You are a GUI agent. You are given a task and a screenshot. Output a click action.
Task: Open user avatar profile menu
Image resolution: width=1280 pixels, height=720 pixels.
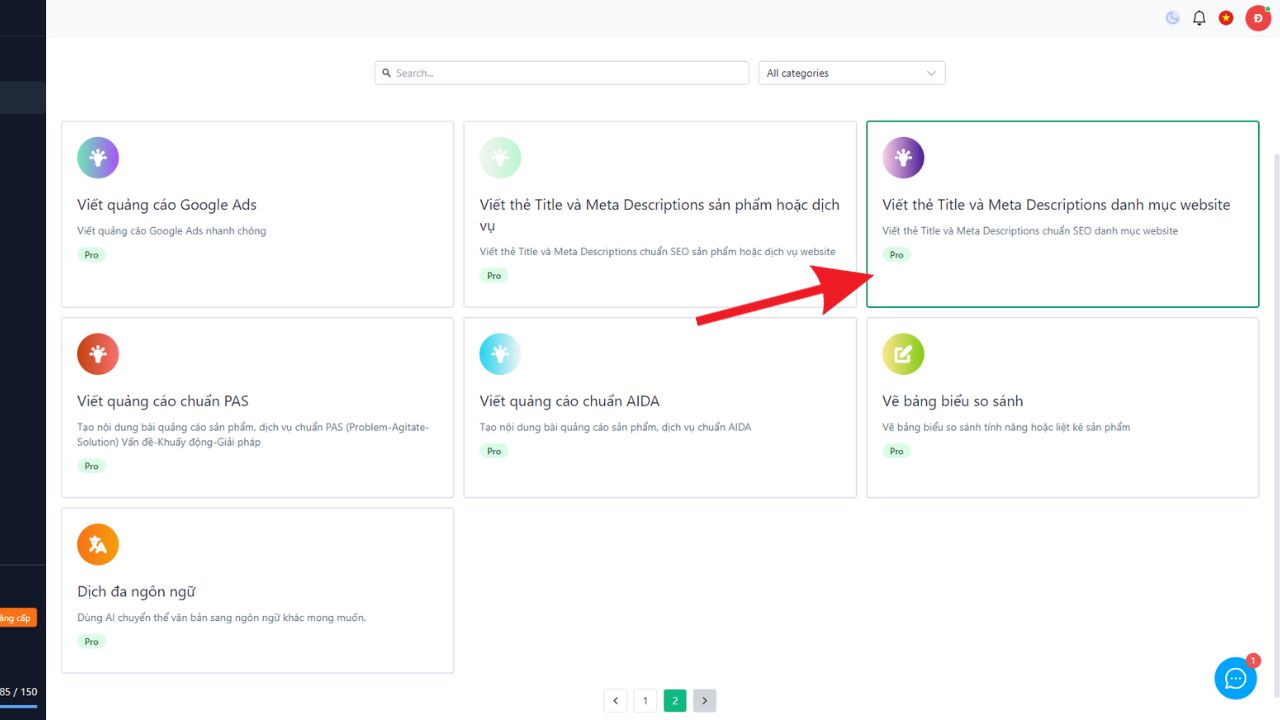tap(1257, 18)
